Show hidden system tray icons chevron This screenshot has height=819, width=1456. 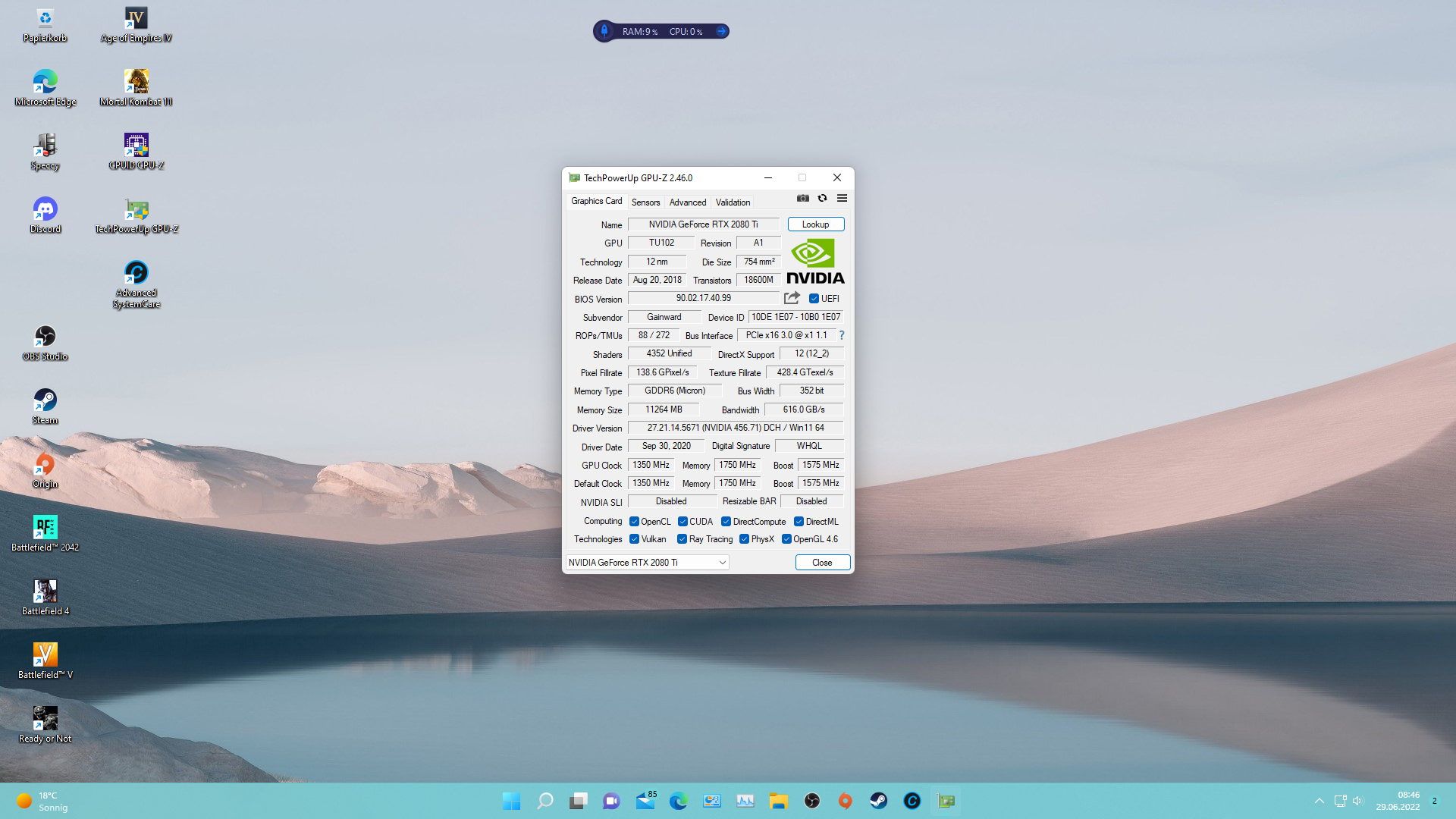[x=1319, y=801]
